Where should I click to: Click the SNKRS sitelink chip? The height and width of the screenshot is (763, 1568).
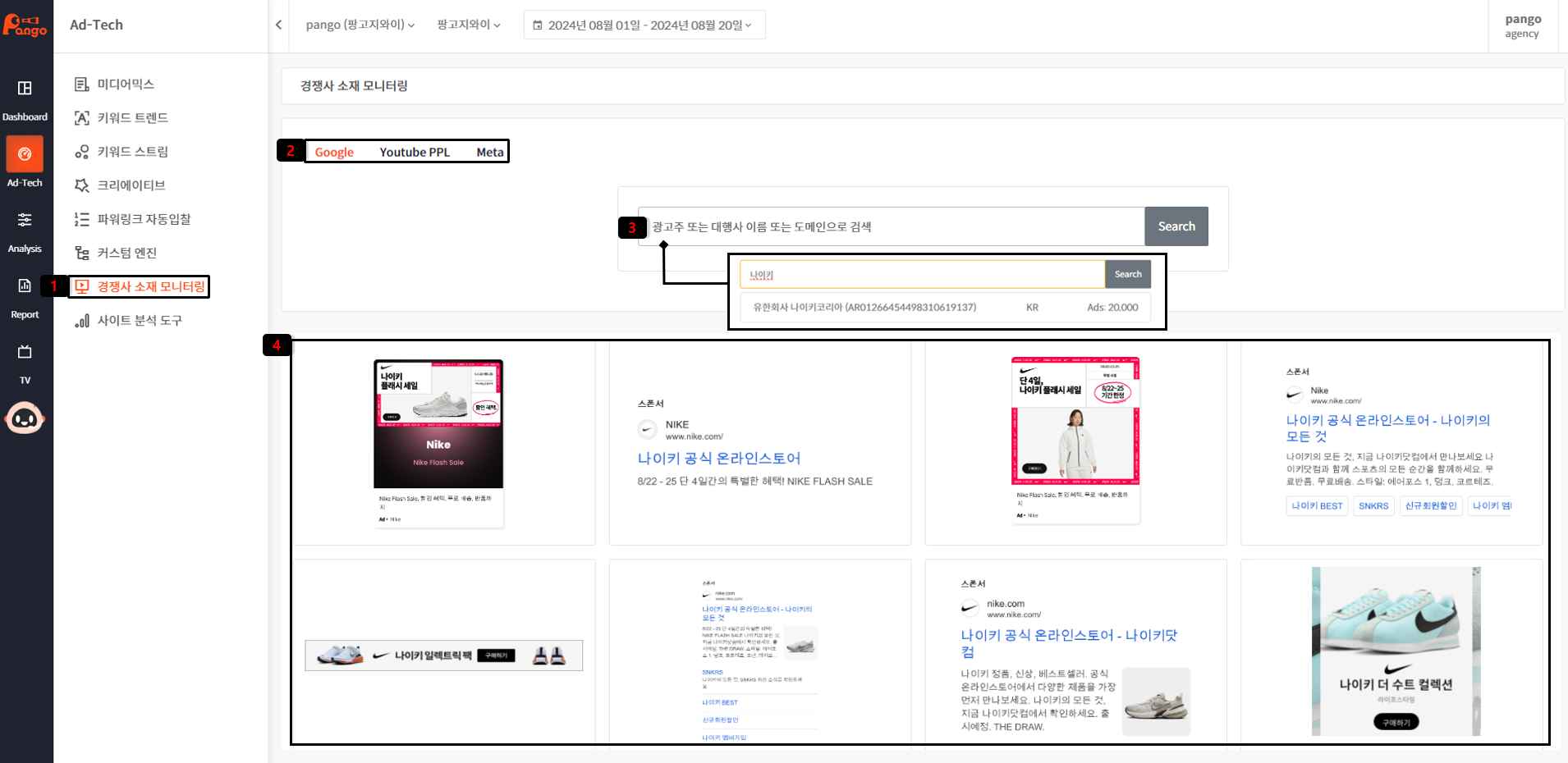[1373, 506]
